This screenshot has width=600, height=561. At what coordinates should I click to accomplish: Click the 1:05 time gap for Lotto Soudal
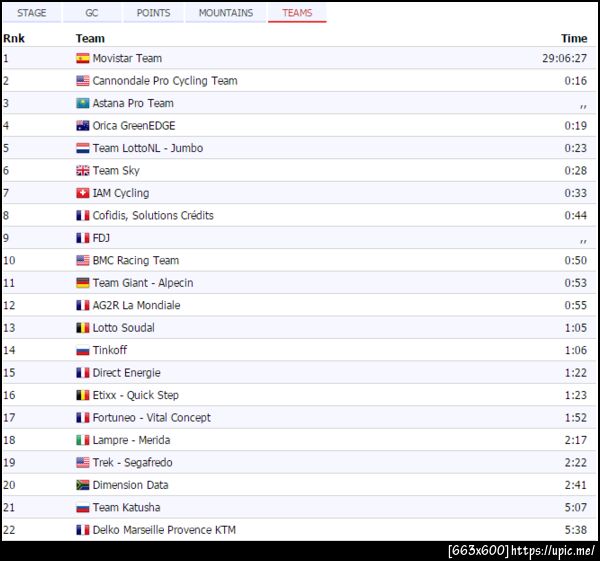point(576,328)
